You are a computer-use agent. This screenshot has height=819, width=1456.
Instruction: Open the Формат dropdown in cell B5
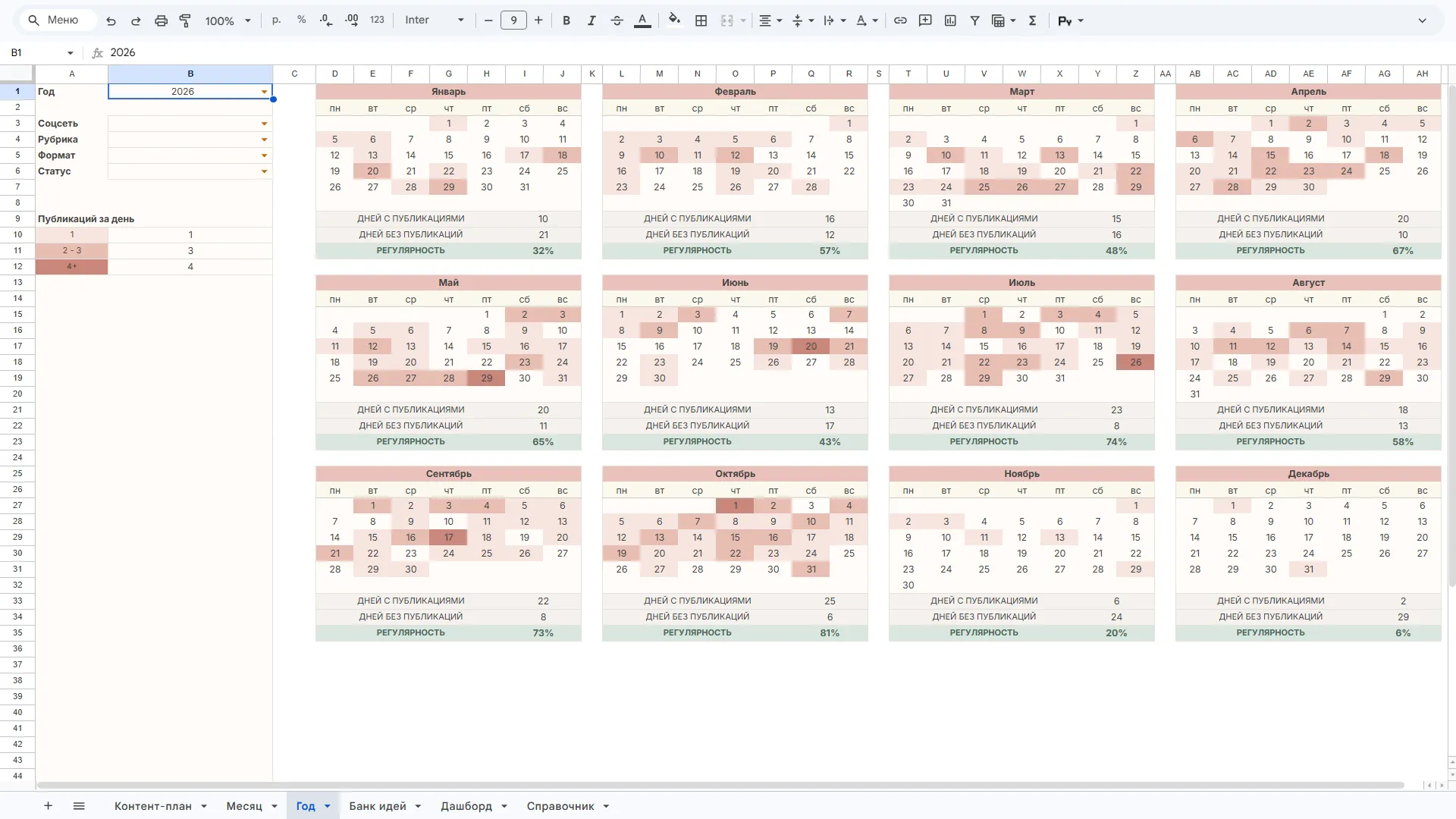pyautogui.click(x=264, y=155)
